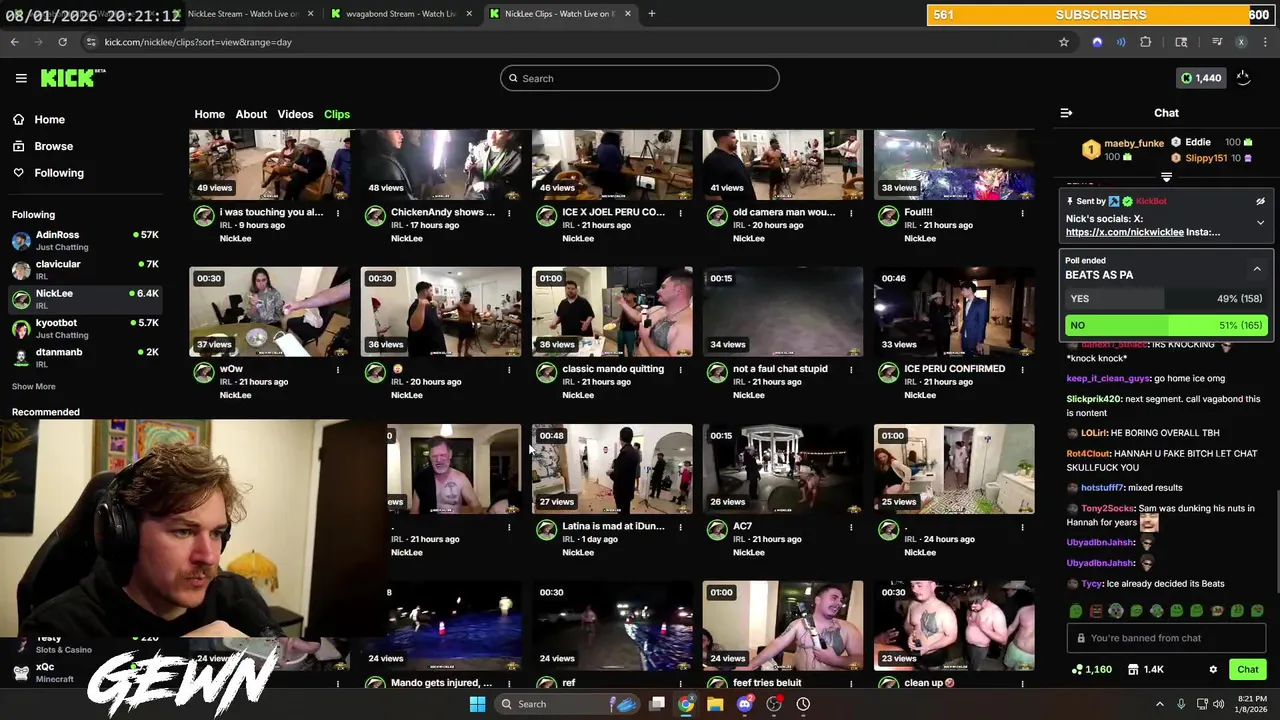Switch to the NickLee Stream browser tab
Screen dimensions: 1280x720
[242, 14]
